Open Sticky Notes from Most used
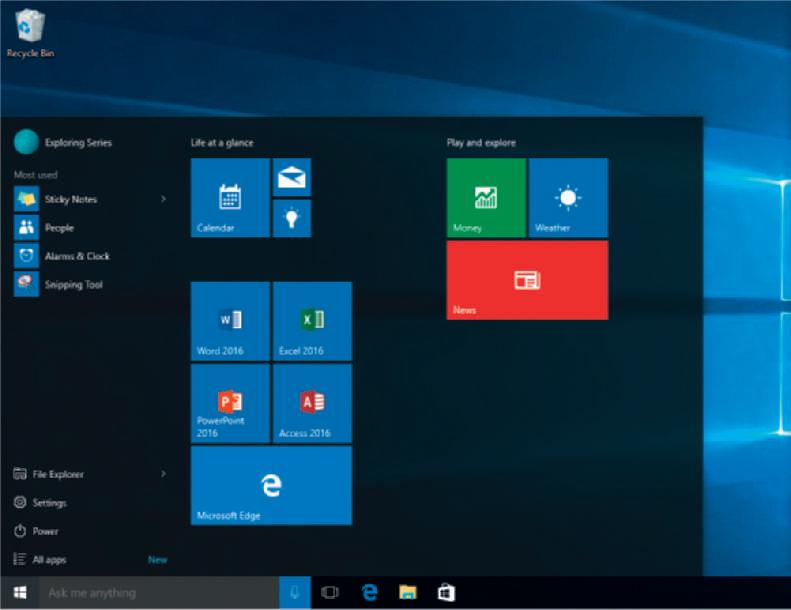 pos(91,199)
